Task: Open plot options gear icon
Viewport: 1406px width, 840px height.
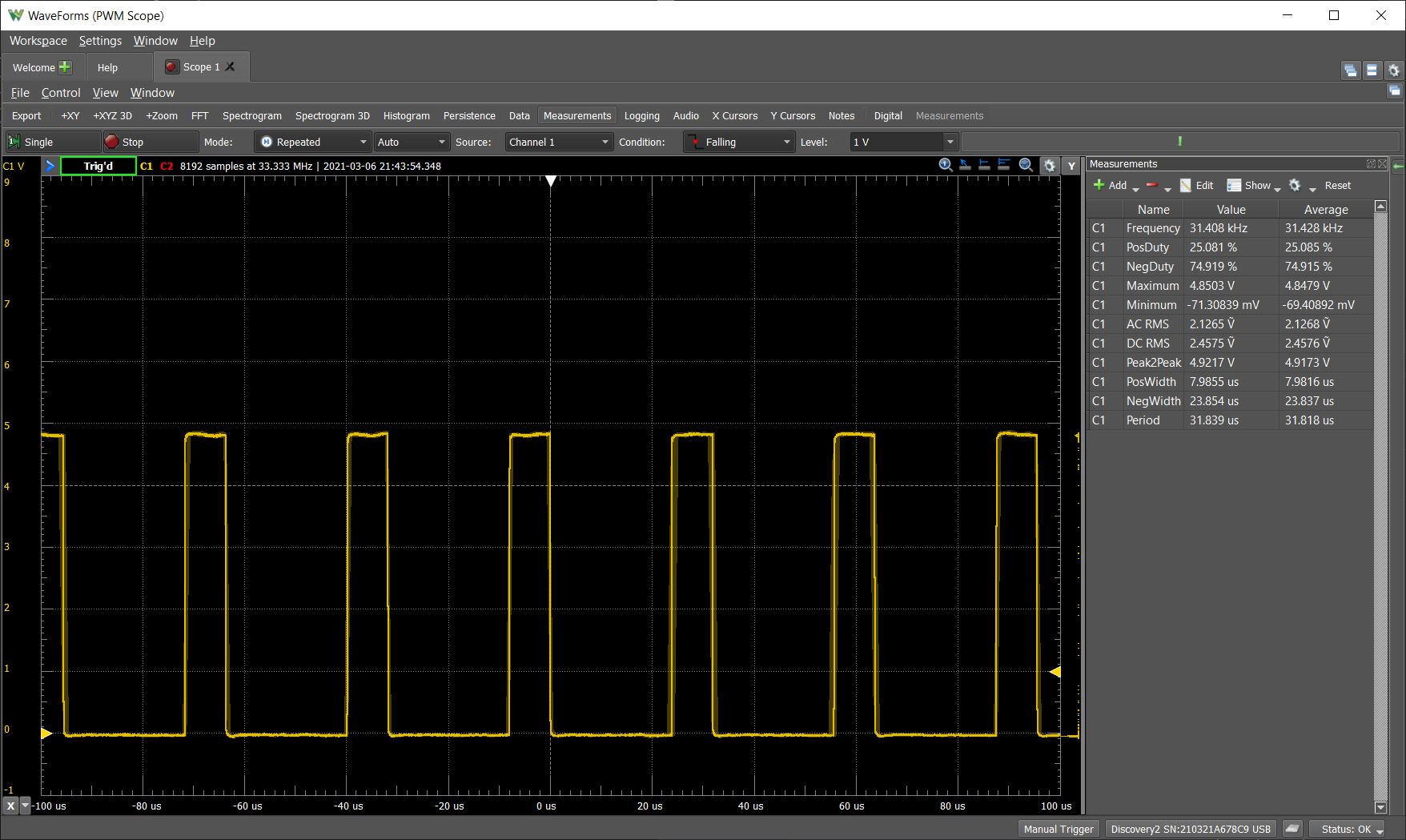Action: click(x=1049, y=166)
